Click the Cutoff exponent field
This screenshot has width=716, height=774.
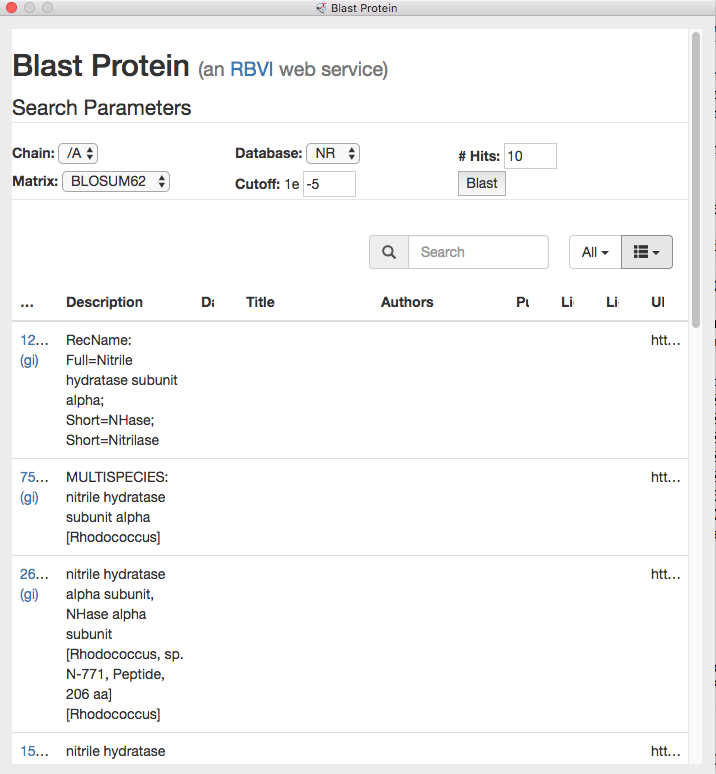(x=329, y=184)
